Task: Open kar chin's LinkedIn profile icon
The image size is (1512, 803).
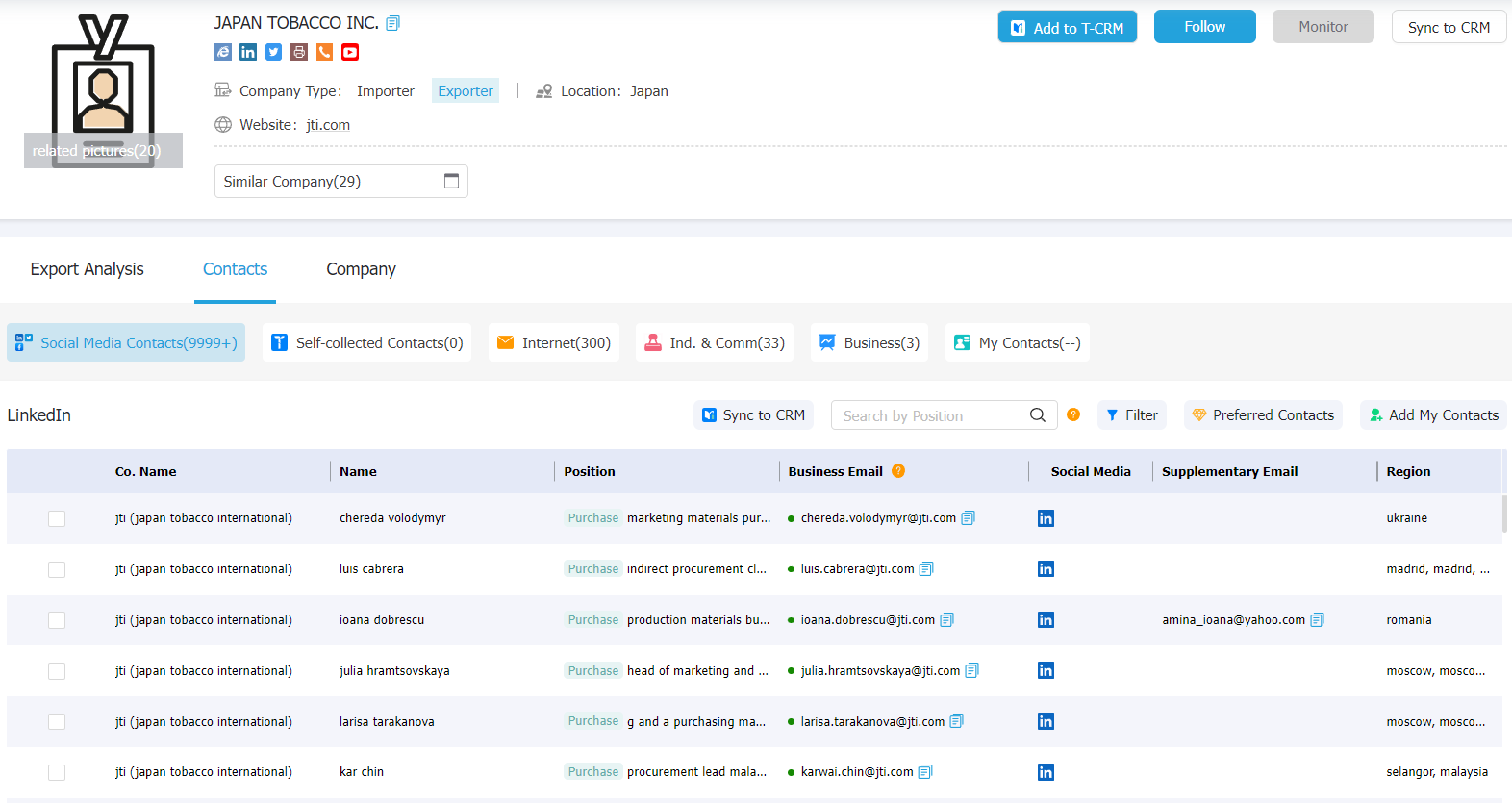Action: pos(1046,772)
